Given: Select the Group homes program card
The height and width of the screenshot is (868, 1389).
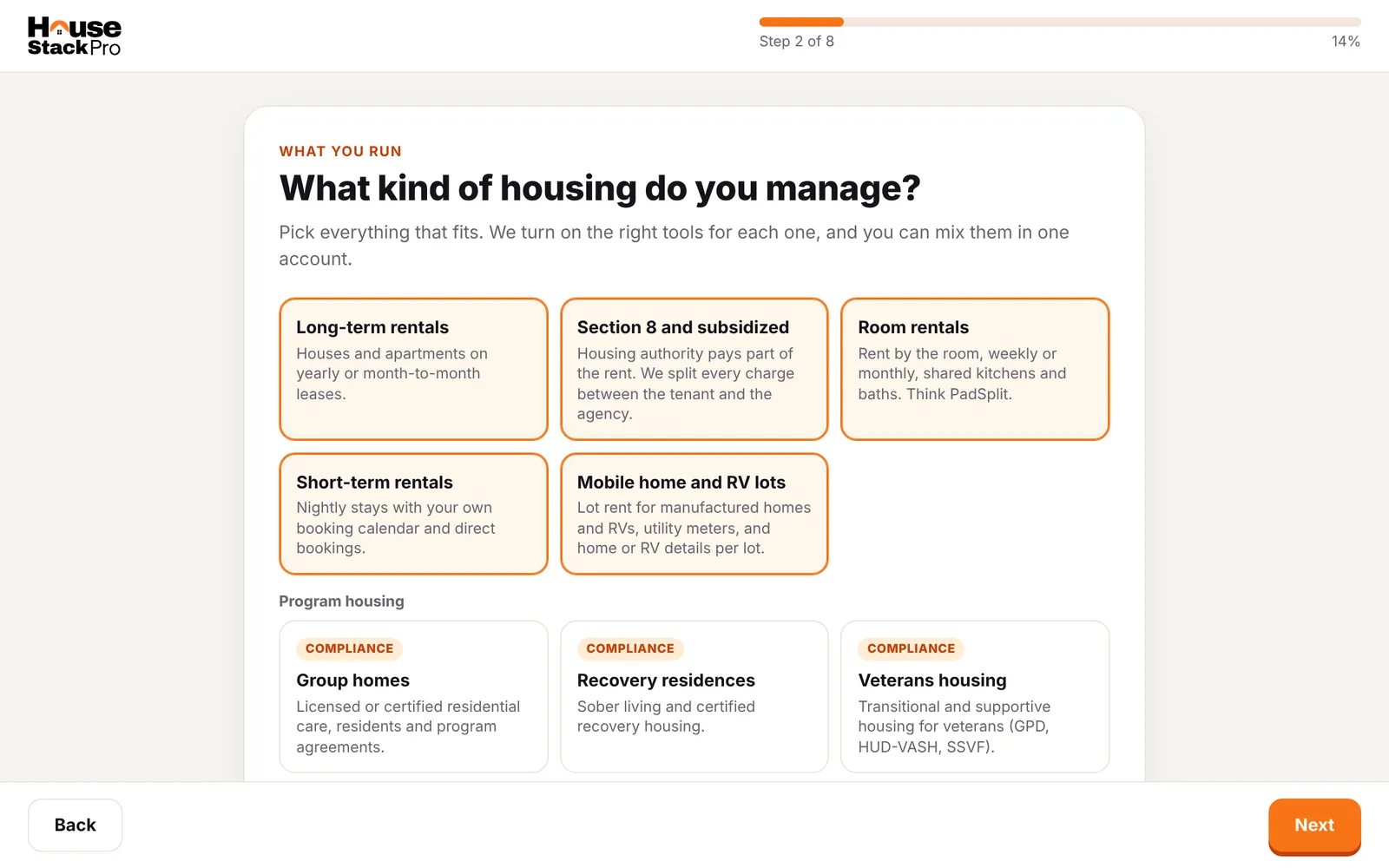Looking at the screenshot, I should click(413, 696).
